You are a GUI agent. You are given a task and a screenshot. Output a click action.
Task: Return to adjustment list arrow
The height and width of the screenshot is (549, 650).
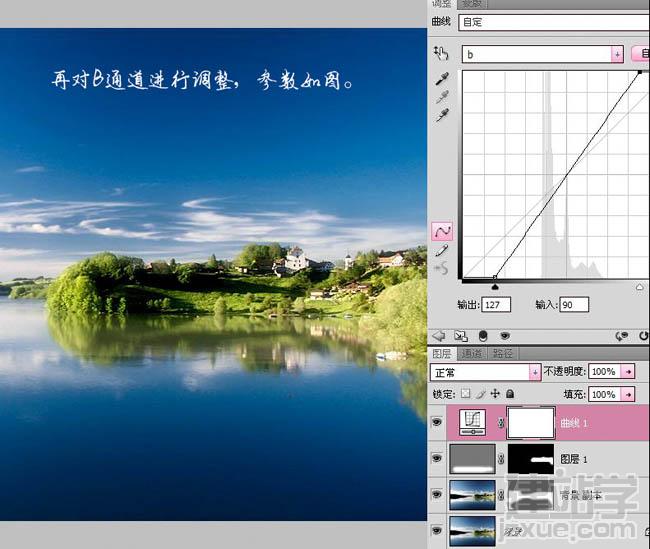(x=439, y=335)
